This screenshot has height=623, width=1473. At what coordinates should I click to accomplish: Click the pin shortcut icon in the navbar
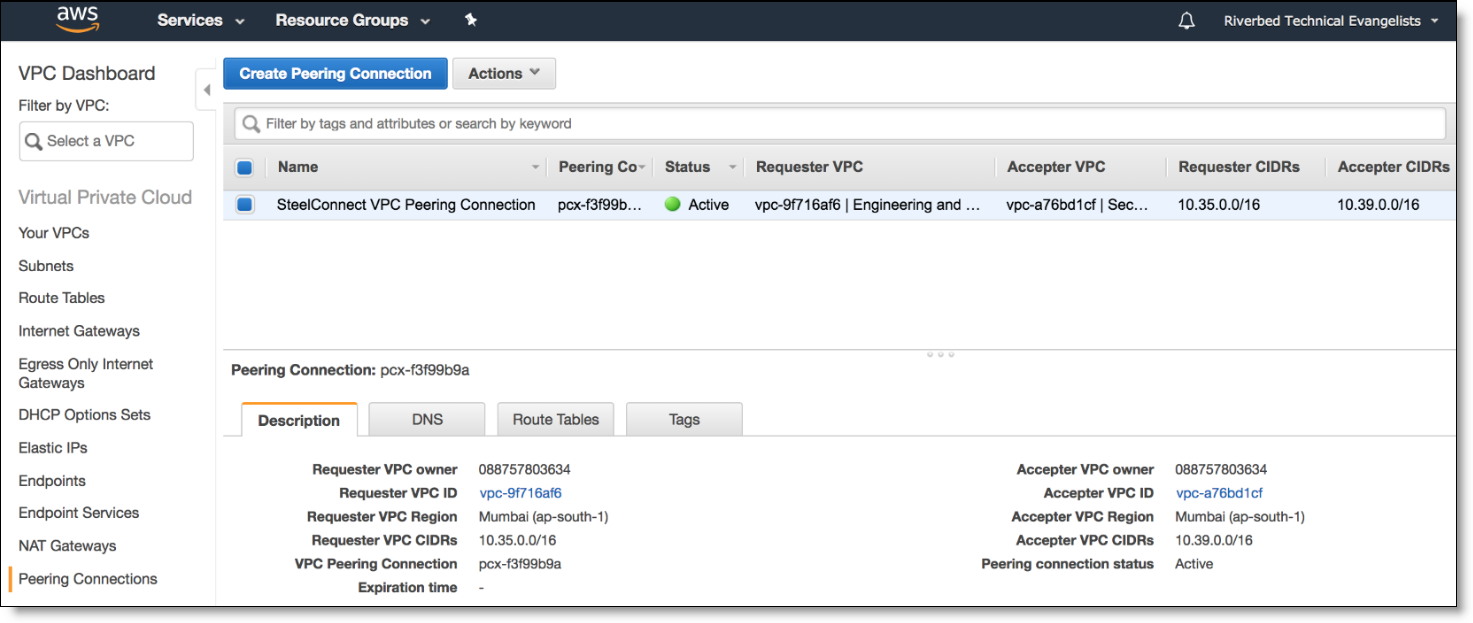point(471,20)
